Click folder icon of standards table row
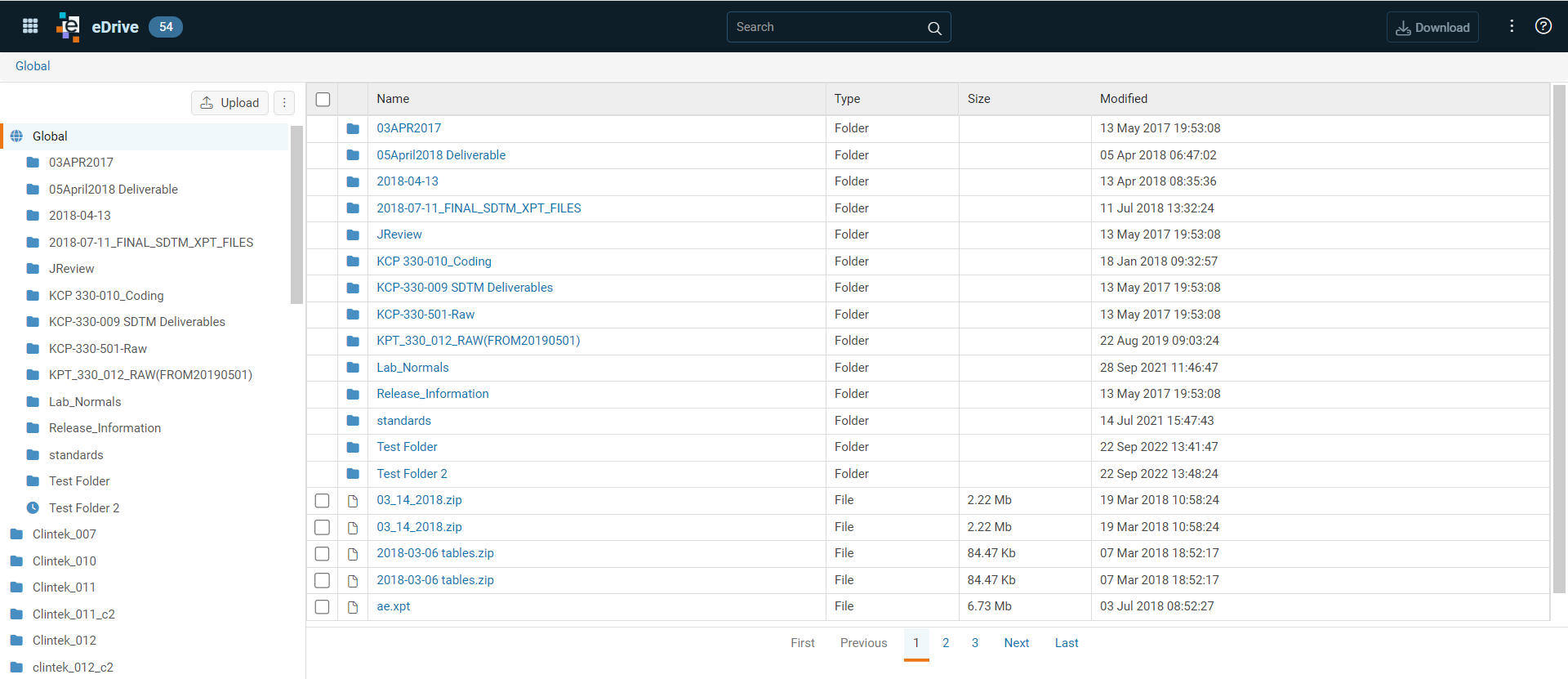Screen dimensions: 1568x679 click(353, 421)
